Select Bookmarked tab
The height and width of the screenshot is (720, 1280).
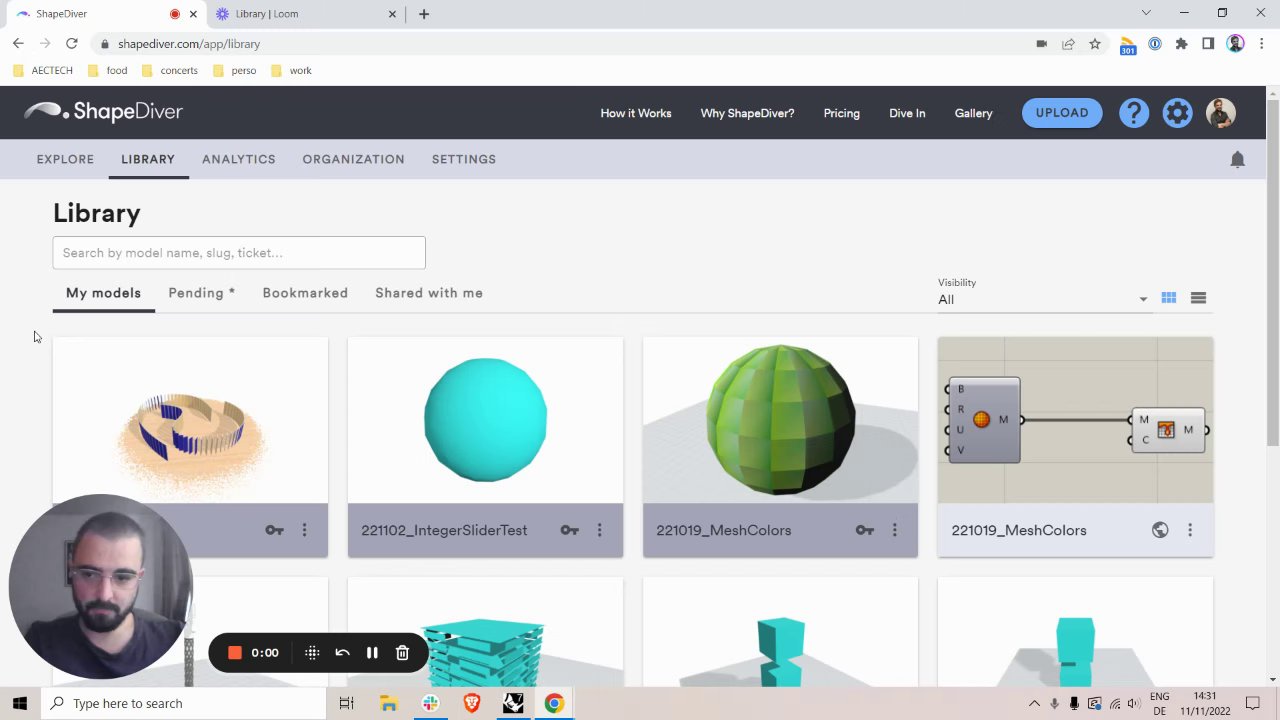point(305,293)
